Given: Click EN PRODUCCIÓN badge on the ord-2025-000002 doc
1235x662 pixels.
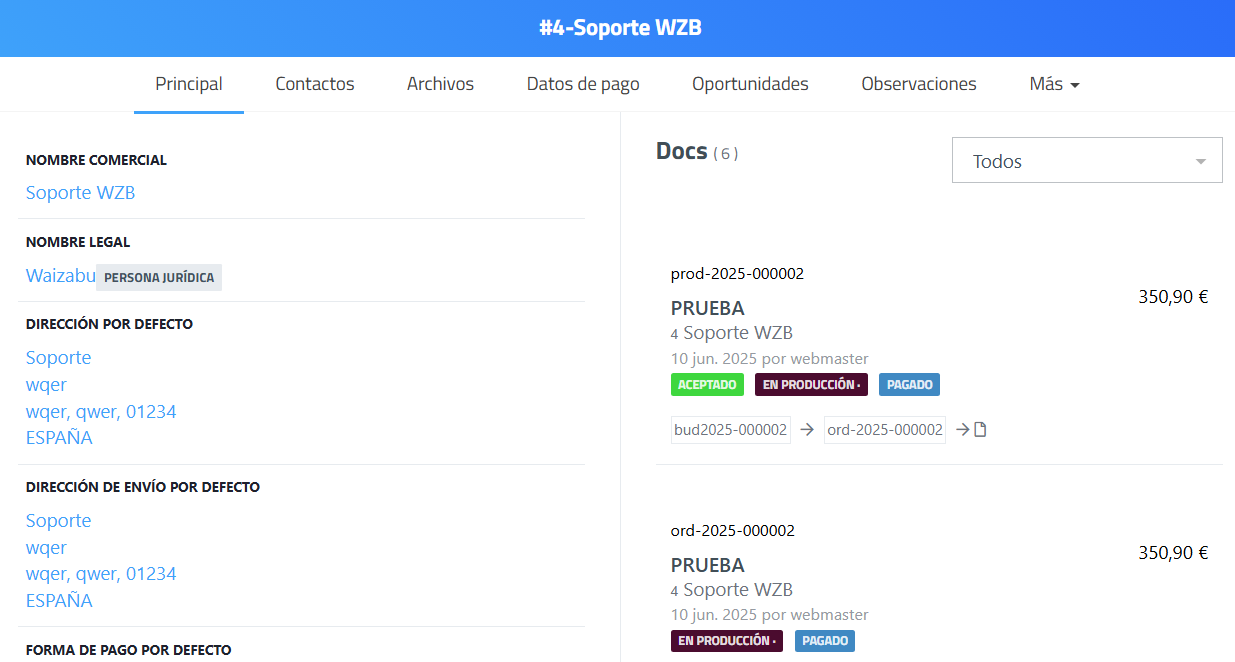Looking at the screenshot, I should tap(726, 641).
